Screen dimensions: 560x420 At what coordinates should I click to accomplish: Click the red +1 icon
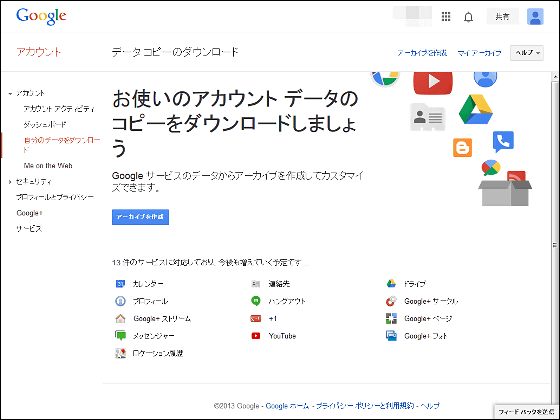point(256,319)
